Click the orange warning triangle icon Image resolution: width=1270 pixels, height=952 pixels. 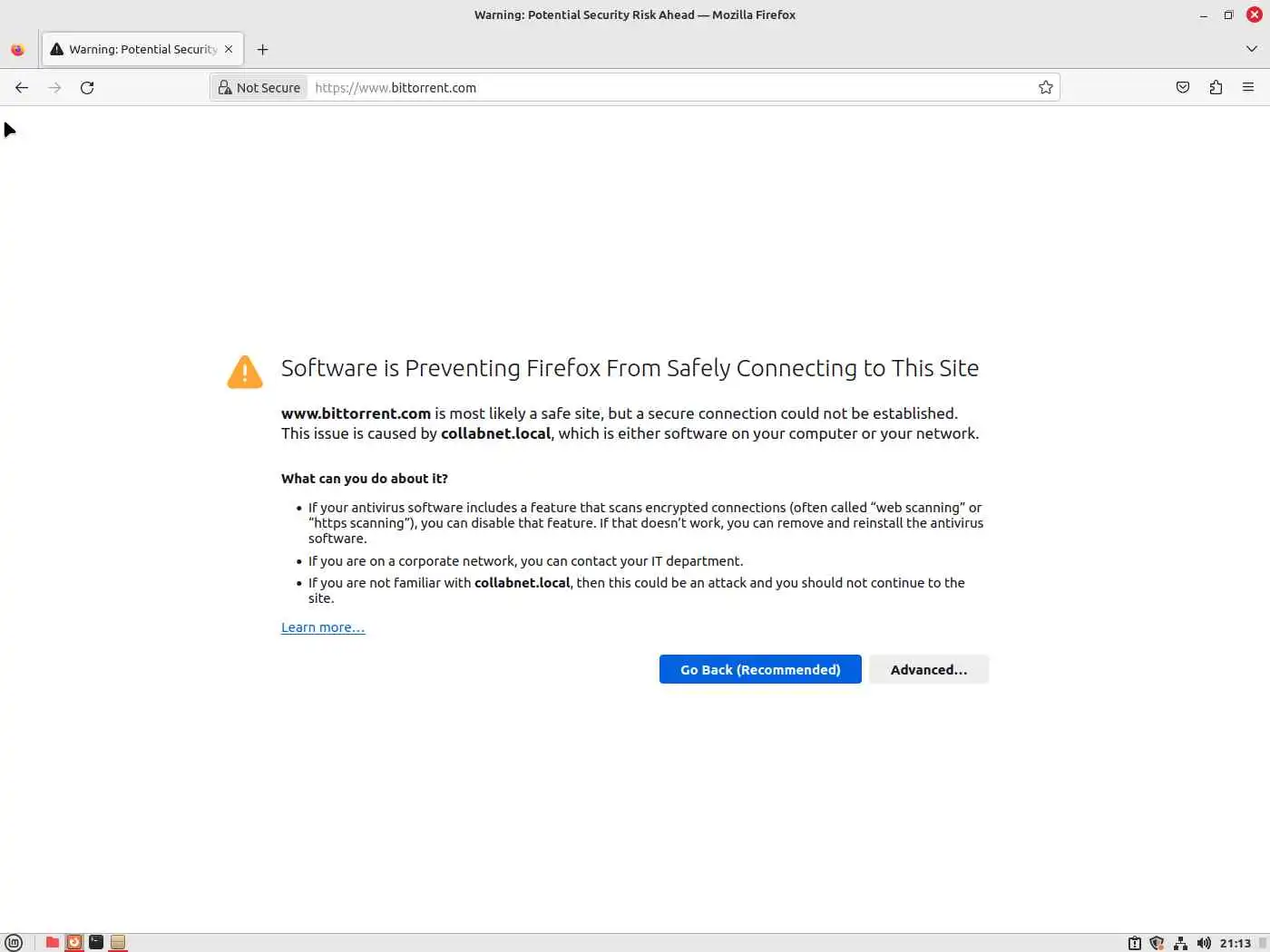245,372
